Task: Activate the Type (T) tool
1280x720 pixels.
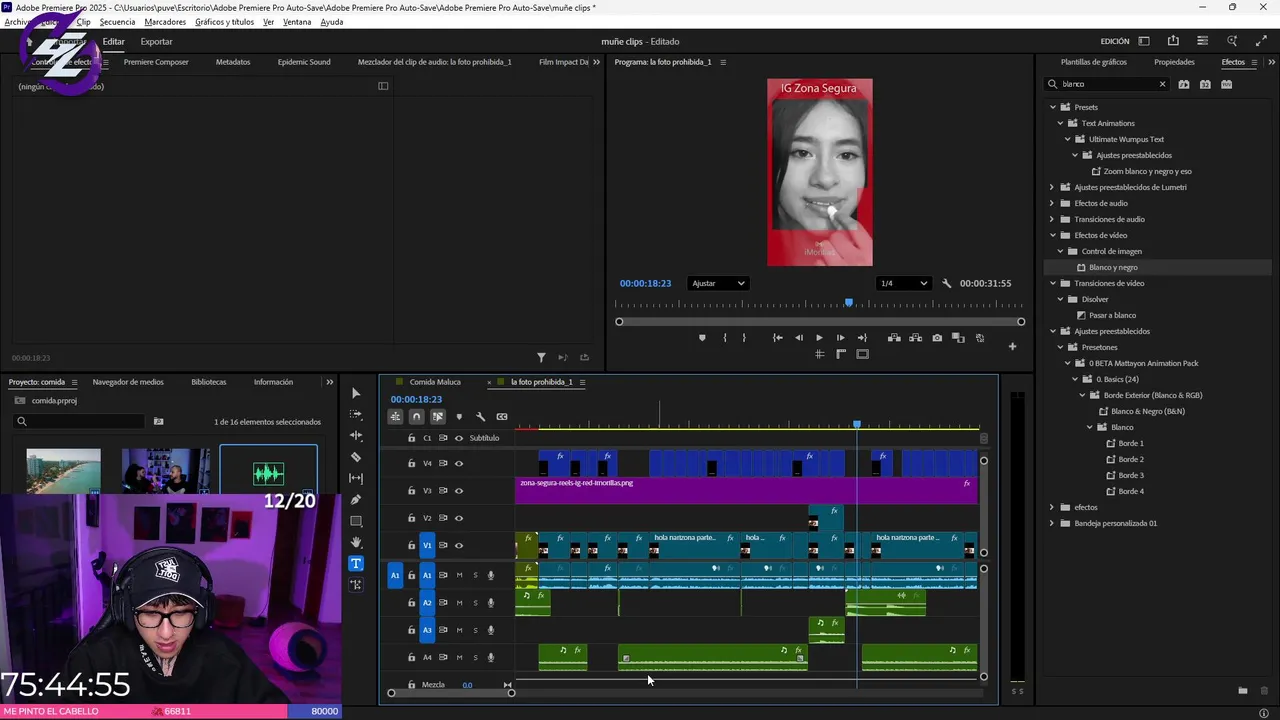Action: tap(356, 563)
